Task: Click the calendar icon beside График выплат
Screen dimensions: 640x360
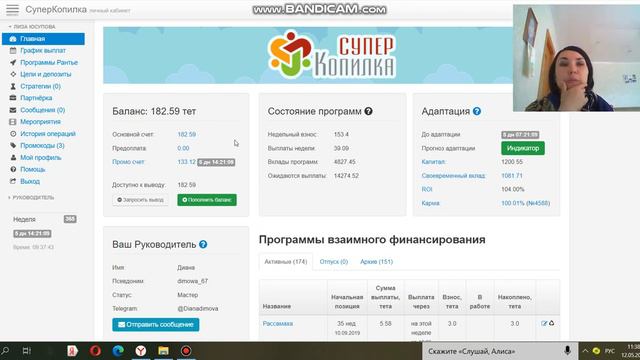Action: 13,51
